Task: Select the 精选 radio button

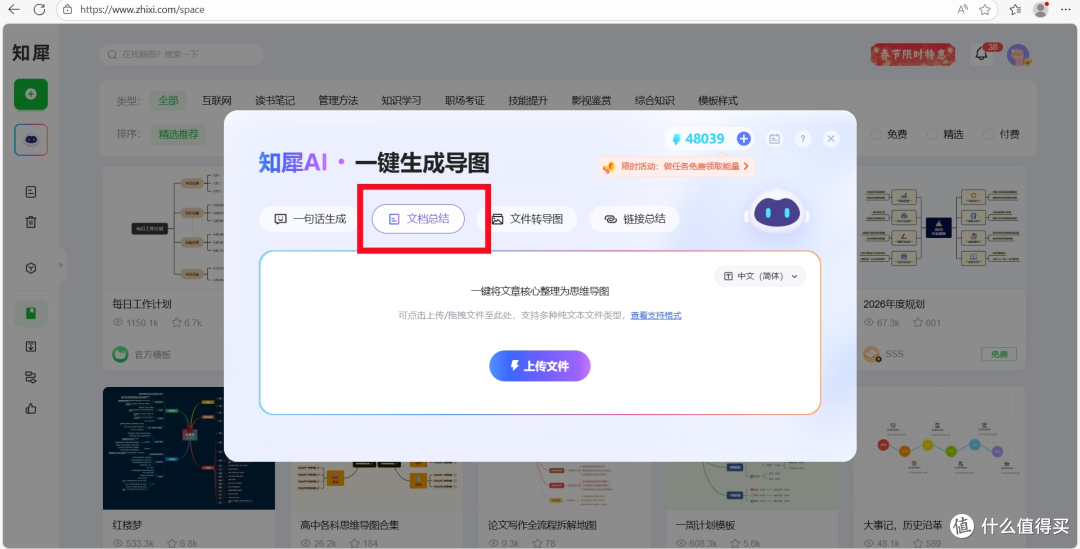Action: [933, 134]
